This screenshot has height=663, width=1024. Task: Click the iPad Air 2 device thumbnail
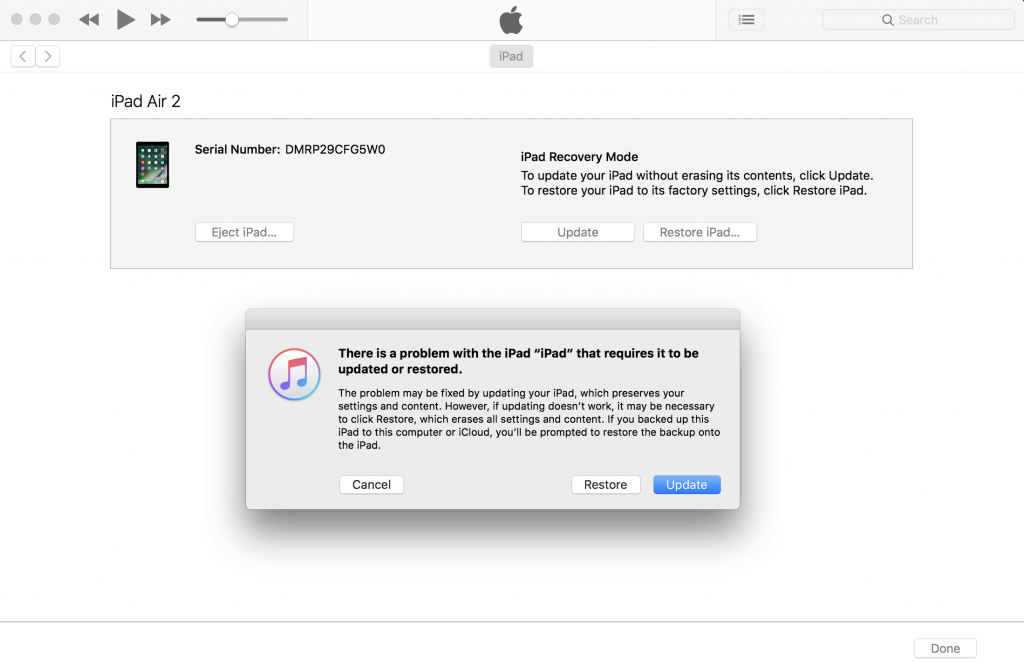pyautogui.click(x=152, y=165)
